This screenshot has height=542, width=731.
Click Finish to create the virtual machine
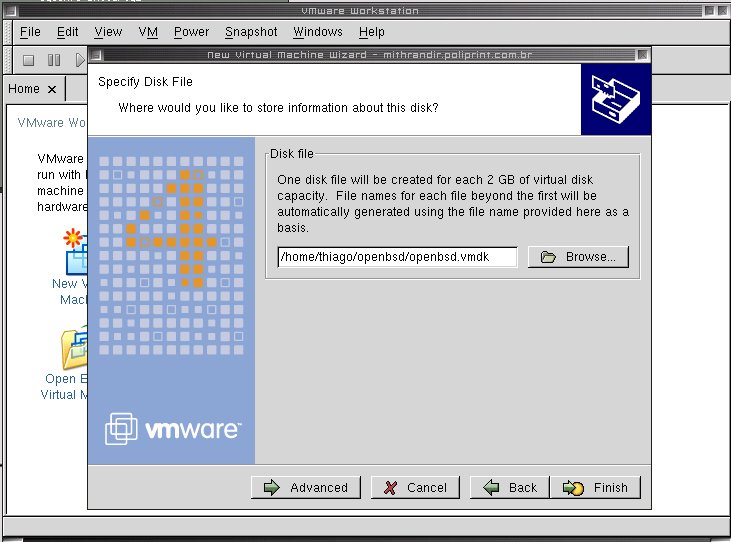595,487
